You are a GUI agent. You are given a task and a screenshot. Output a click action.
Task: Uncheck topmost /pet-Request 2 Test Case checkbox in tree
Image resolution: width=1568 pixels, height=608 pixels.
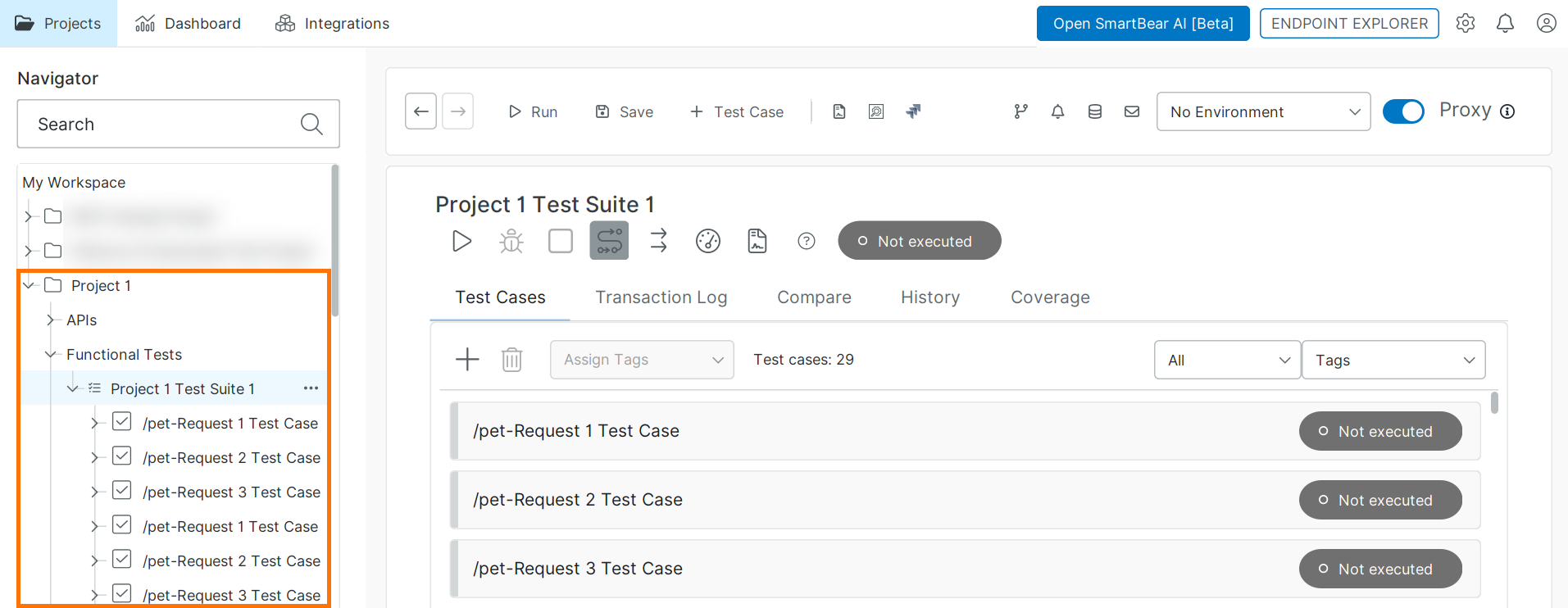coord(122,456)
